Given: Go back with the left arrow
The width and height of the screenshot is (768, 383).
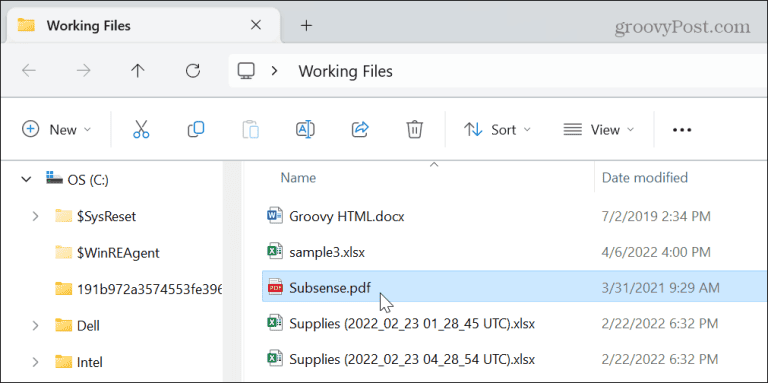Looking at the screenshot, I should (x=29, y=71).
